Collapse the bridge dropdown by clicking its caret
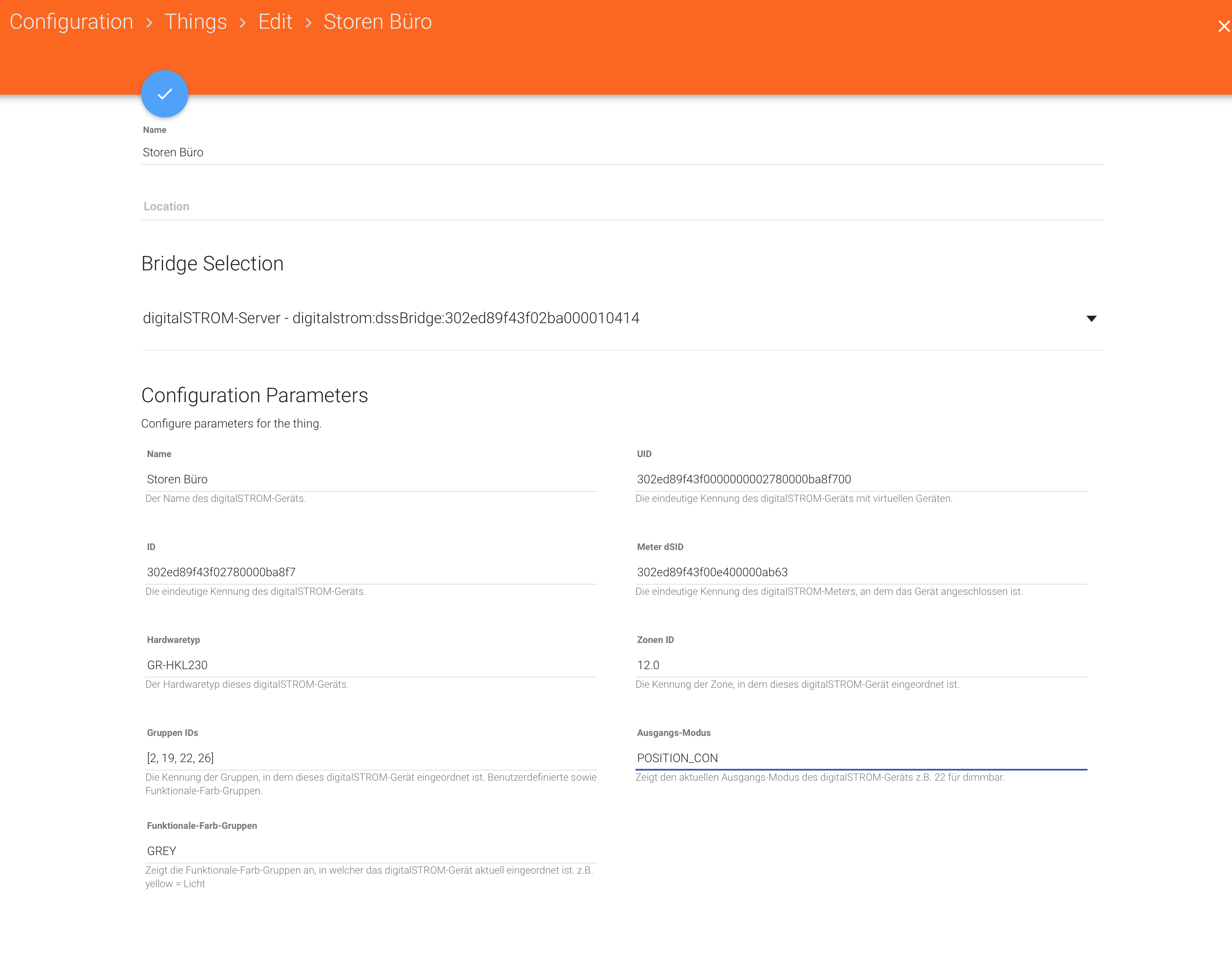 1091,319
